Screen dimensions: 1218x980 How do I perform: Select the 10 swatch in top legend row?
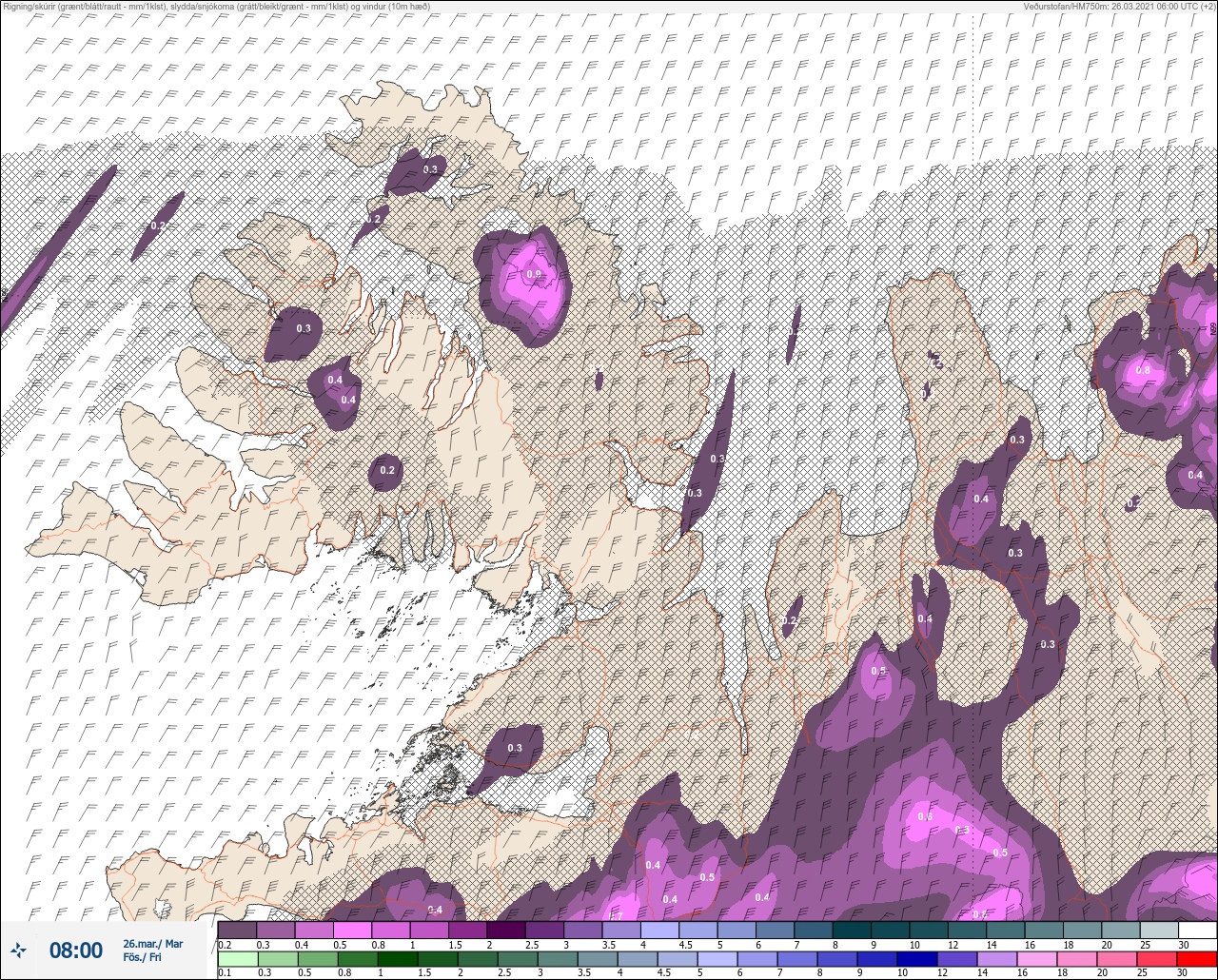click(x=929, y=929)
